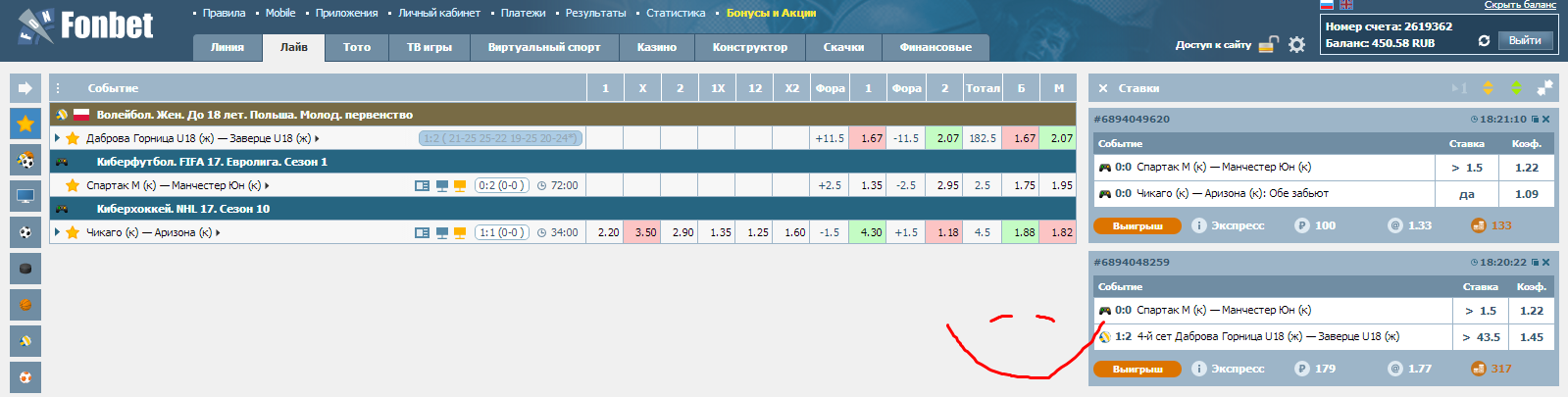Expand the Даброва Горница U18 row triangle
Screen dimensions: 1568x397
pos(57,138)
